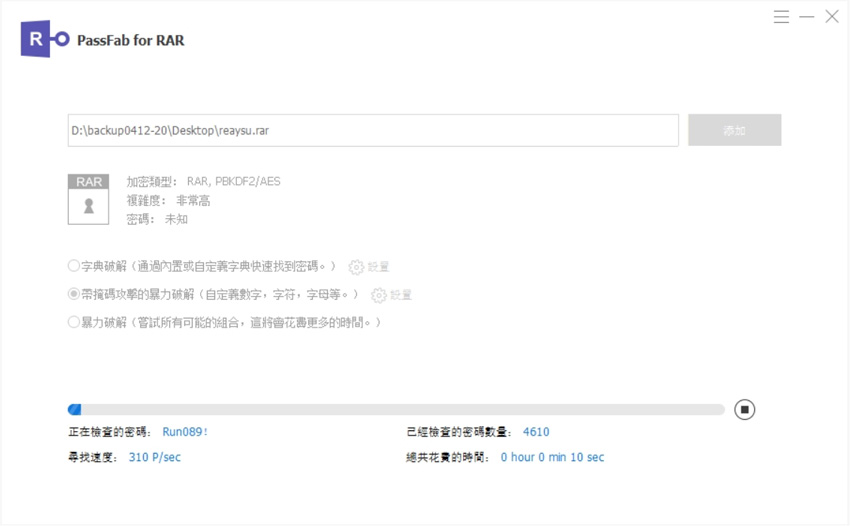Screen dimensions: 850x526
Task: Open the hamburger menu in title bar
Action: coord(781,17)
